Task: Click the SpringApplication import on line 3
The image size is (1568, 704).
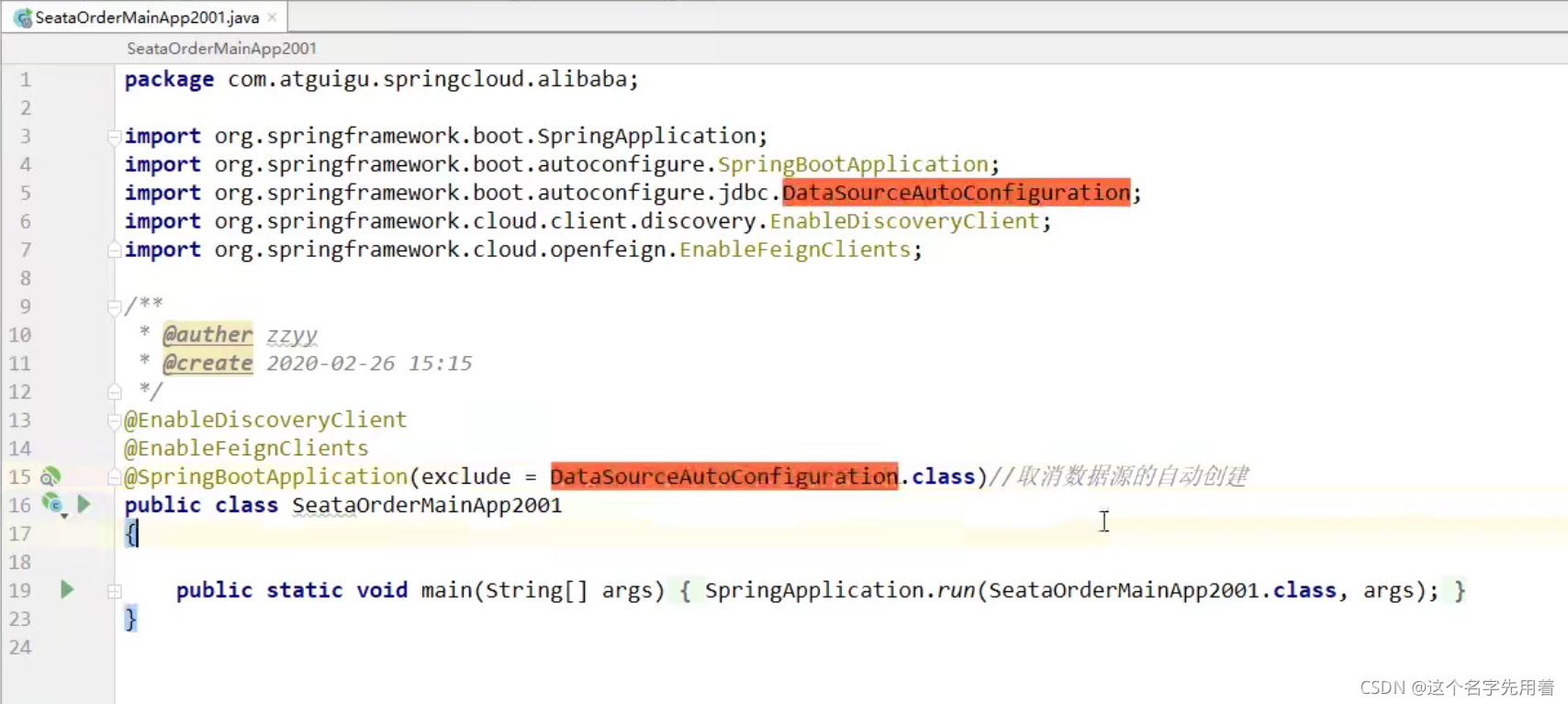Action: pyautogui.click(x=646, y=136)
